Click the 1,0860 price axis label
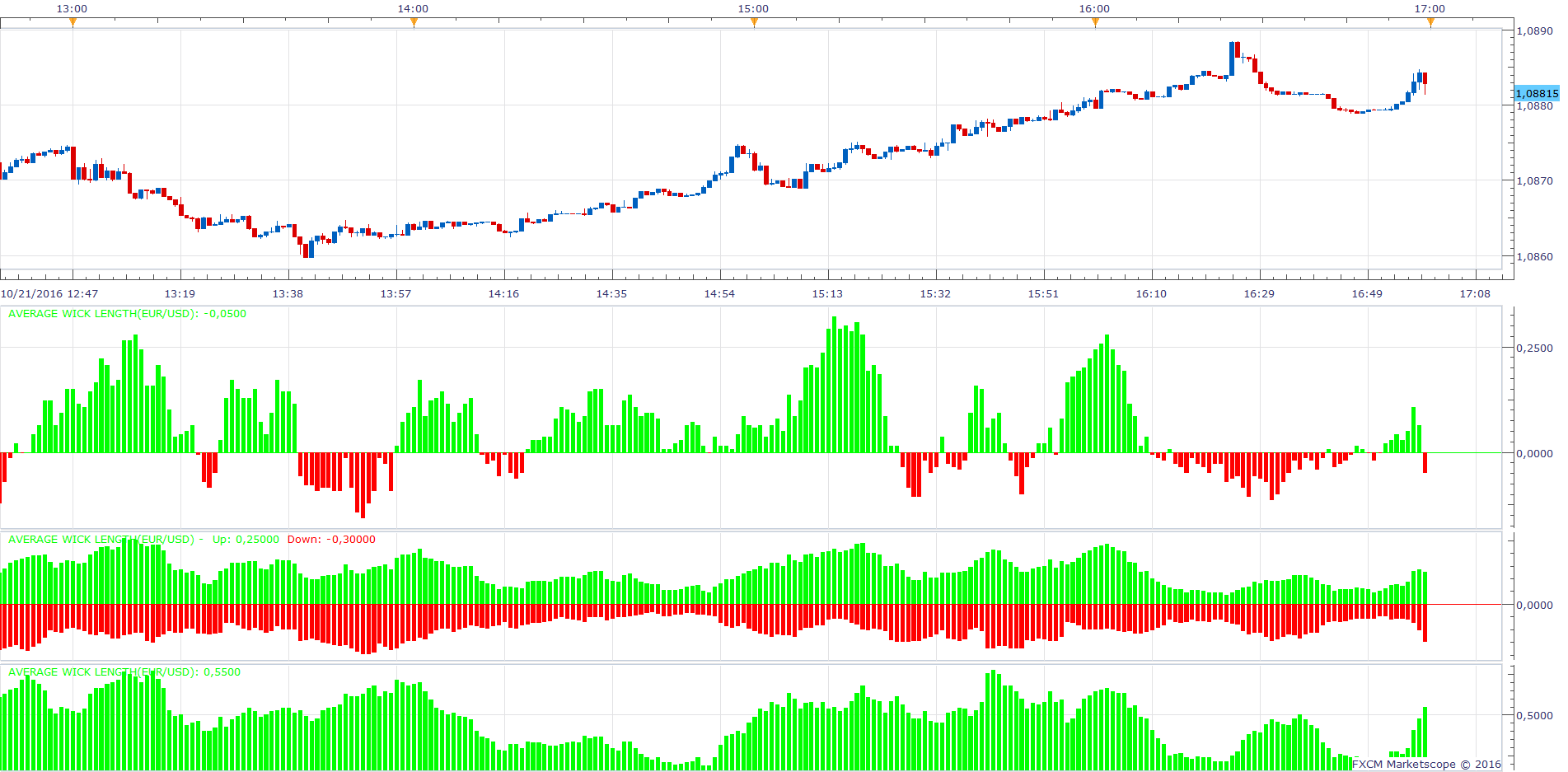 [x=1535, y=256]
